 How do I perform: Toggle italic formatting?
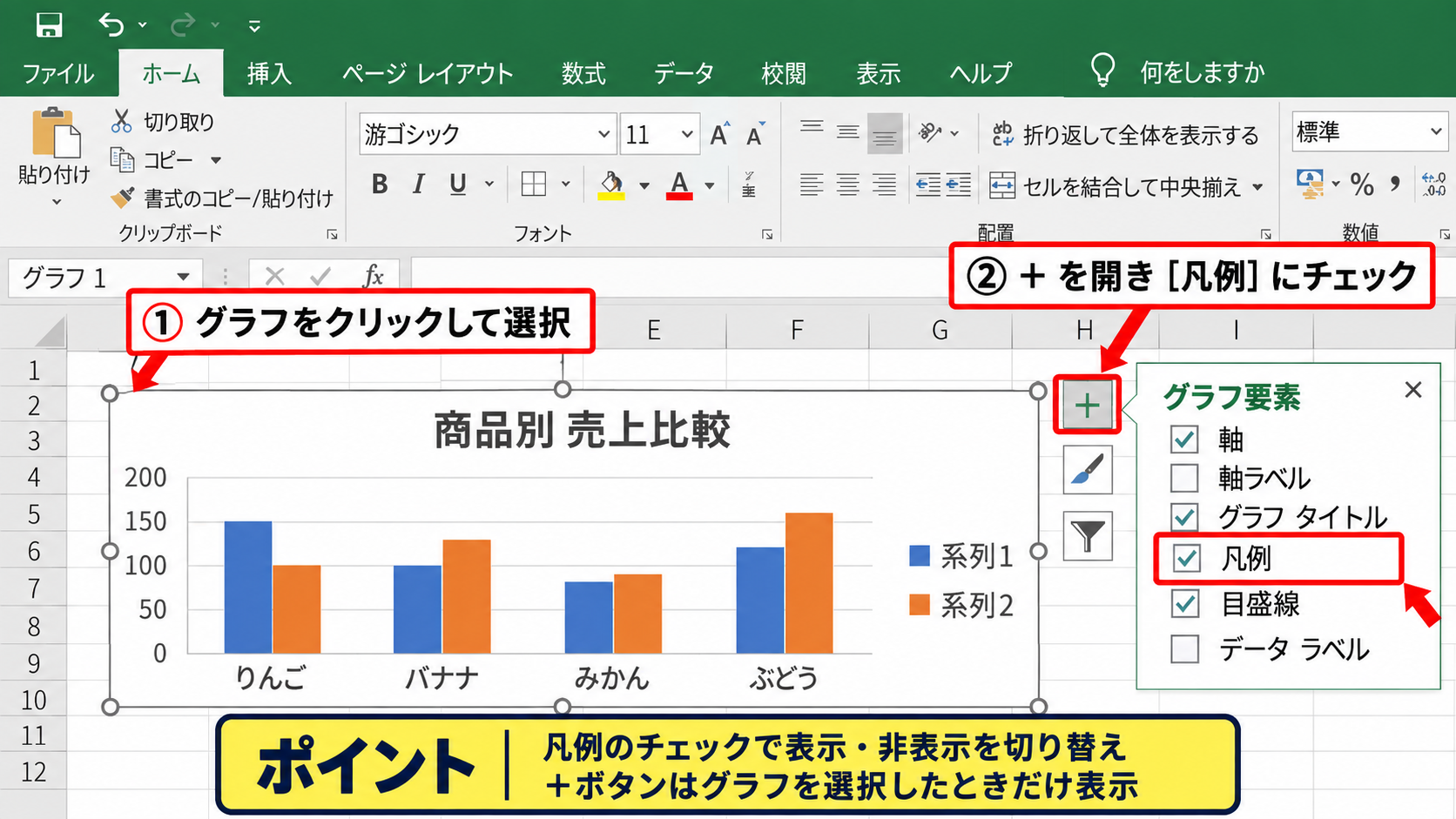tap(419, 184)
